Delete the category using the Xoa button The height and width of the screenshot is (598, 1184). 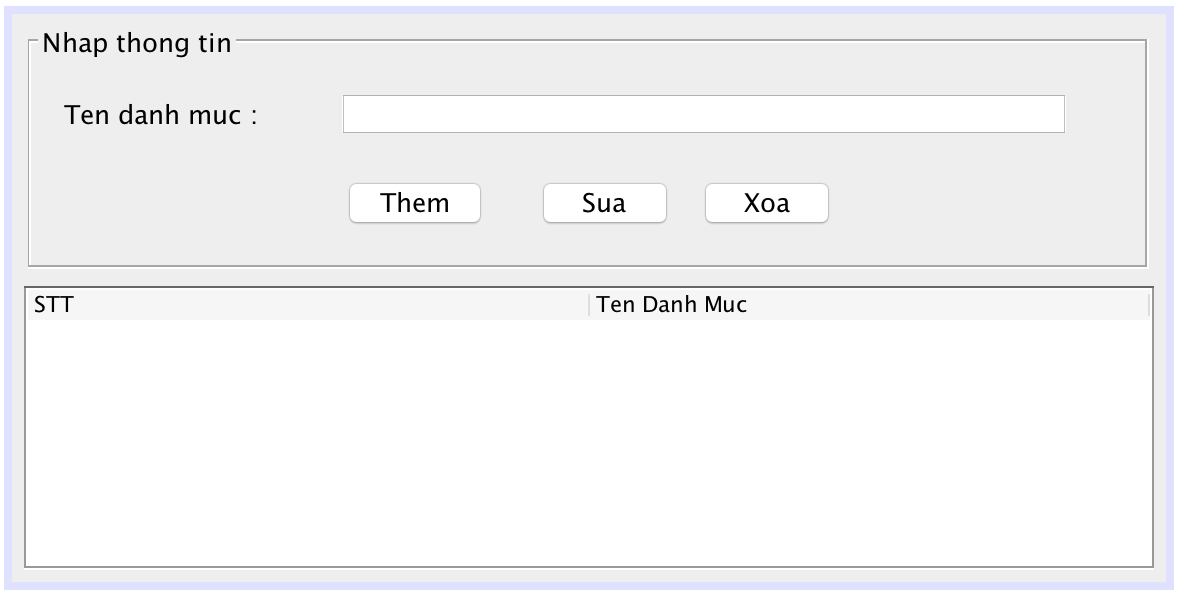pos(766,204)
